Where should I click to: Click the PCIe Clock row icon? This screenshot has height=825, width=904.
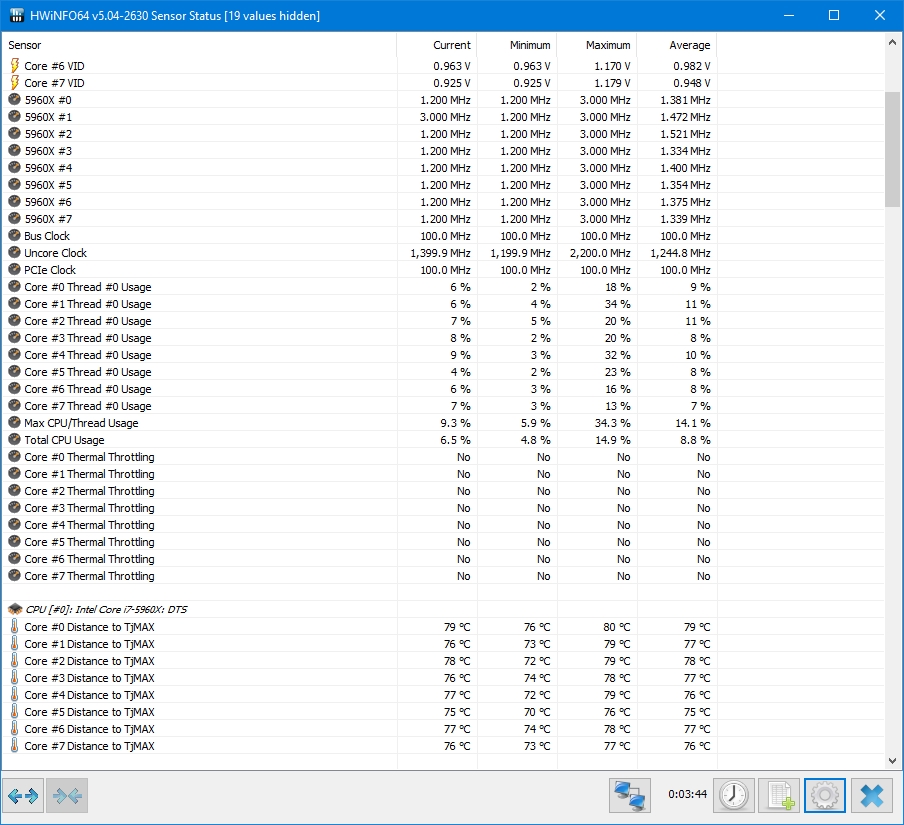coord(15,270)
